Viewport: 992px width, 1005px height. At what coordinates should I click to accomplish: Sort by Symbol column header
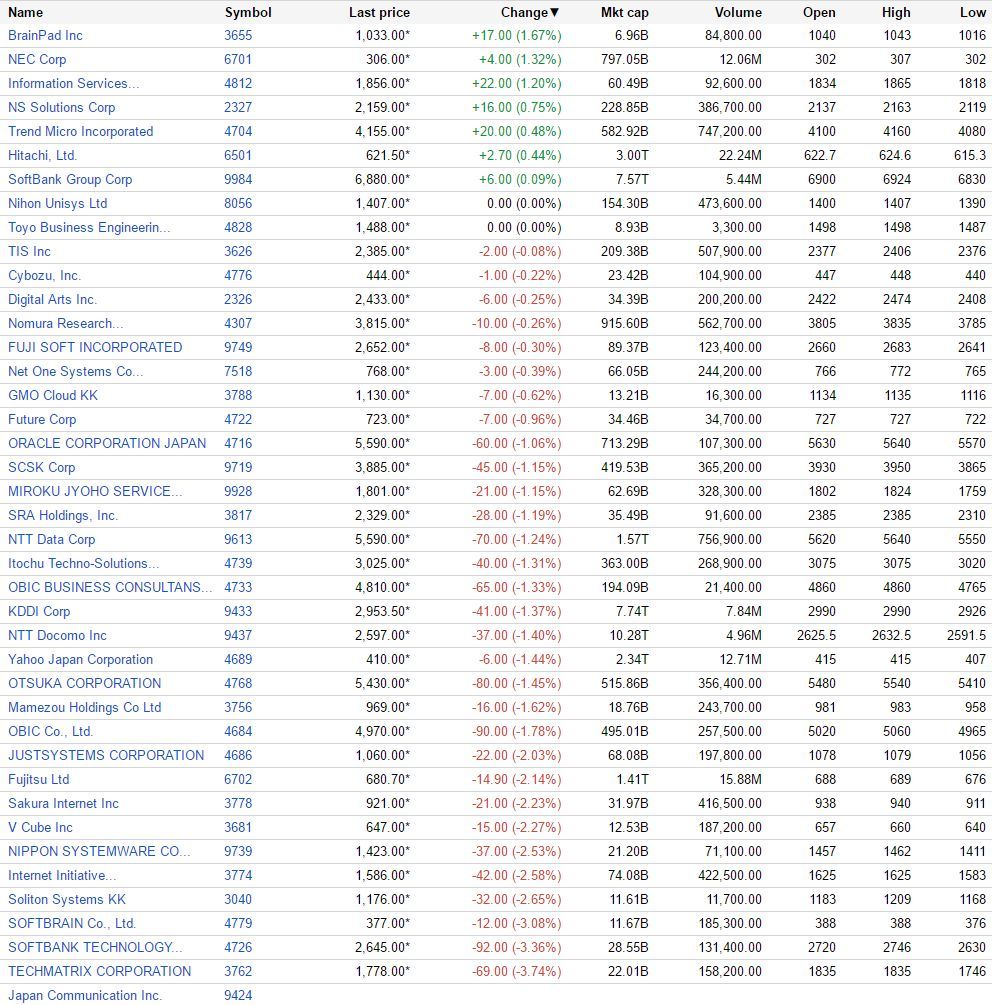[248, 12]
